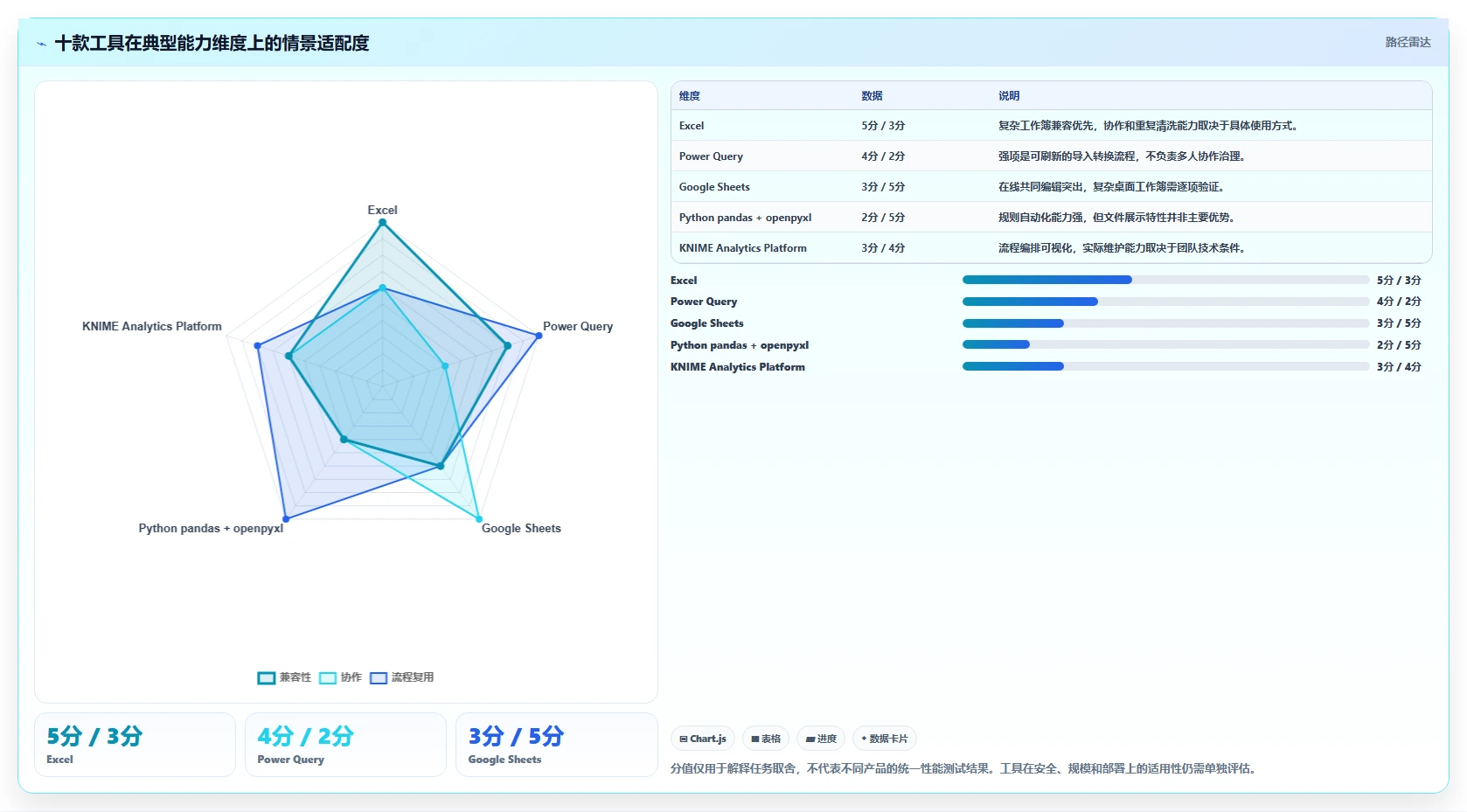Click the description starting 在线共同编辑突出

click(x=1114, y=187)
